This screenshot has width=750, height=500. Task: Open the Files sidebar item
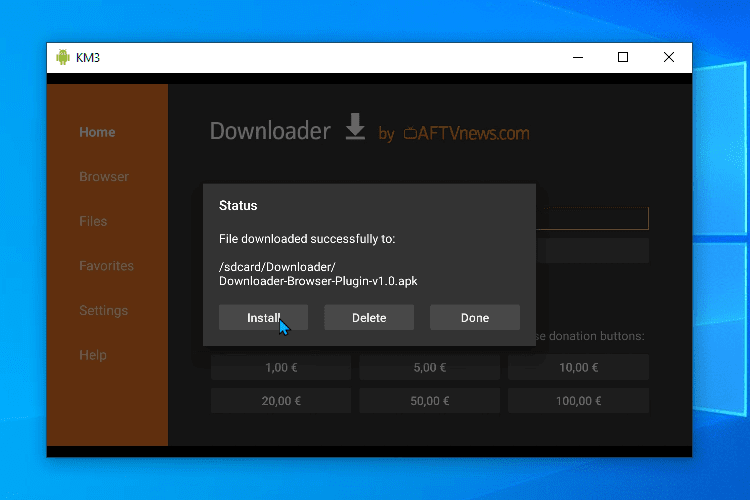(x=93, y=221)
